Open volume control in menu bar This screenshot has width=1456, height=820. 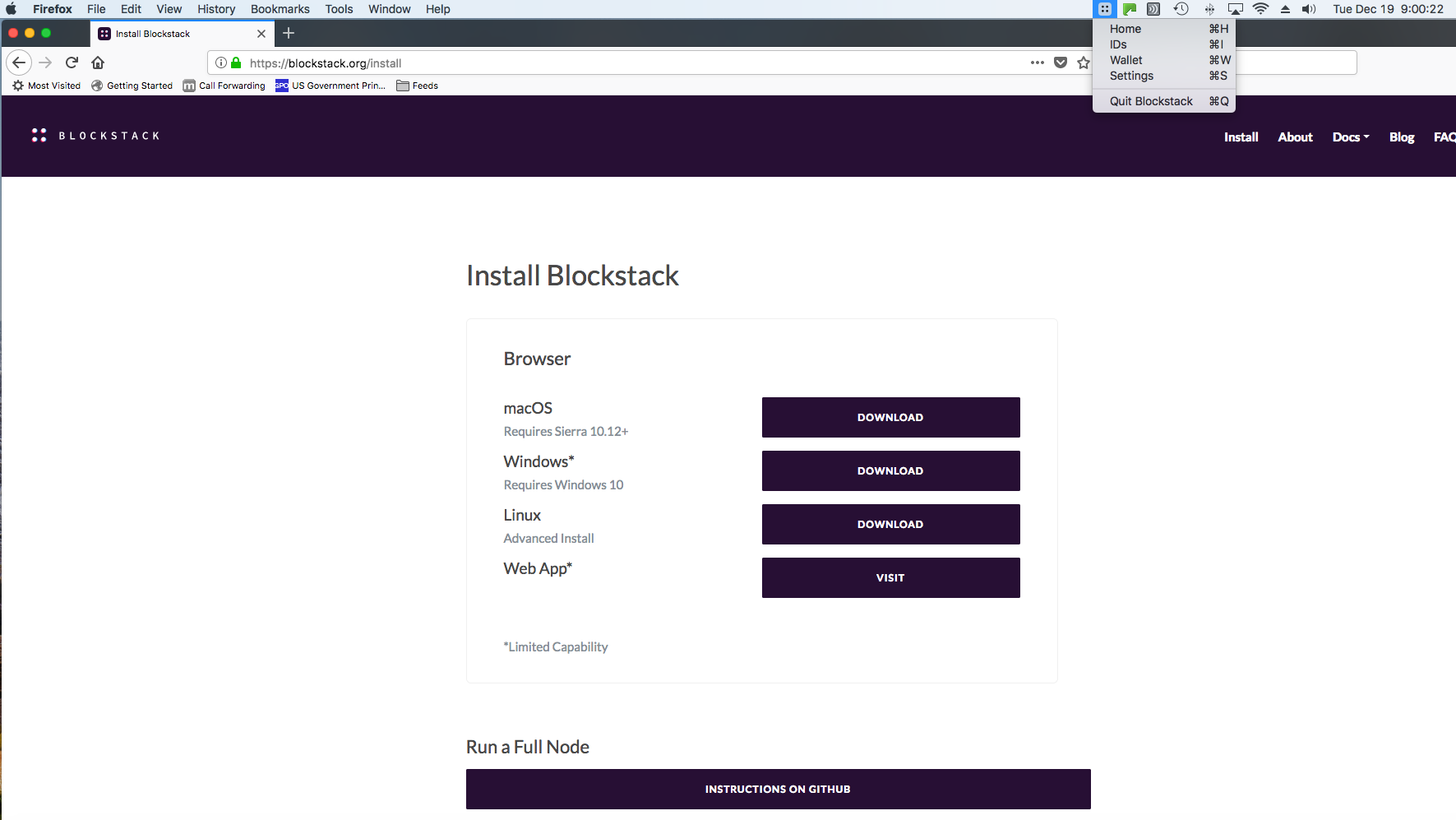pyautogui.click(x=1309, y=9)
